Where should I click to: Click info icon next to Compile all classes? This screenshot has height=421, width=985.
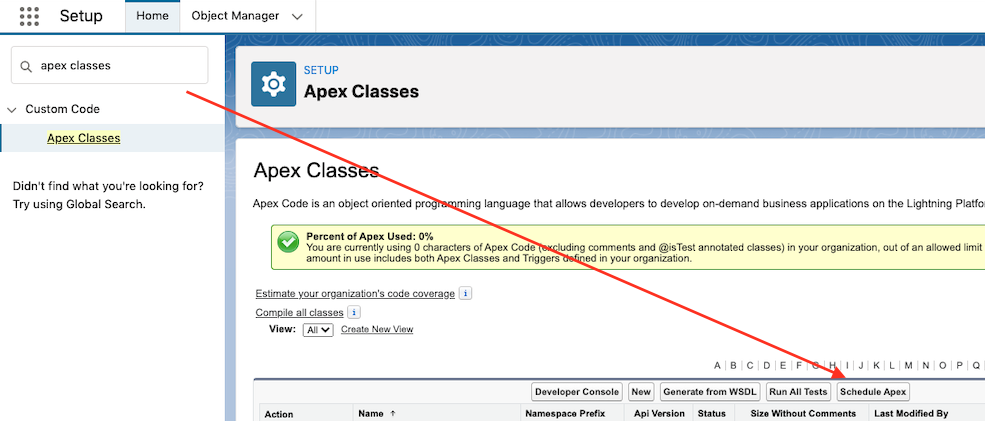[354, 312]
